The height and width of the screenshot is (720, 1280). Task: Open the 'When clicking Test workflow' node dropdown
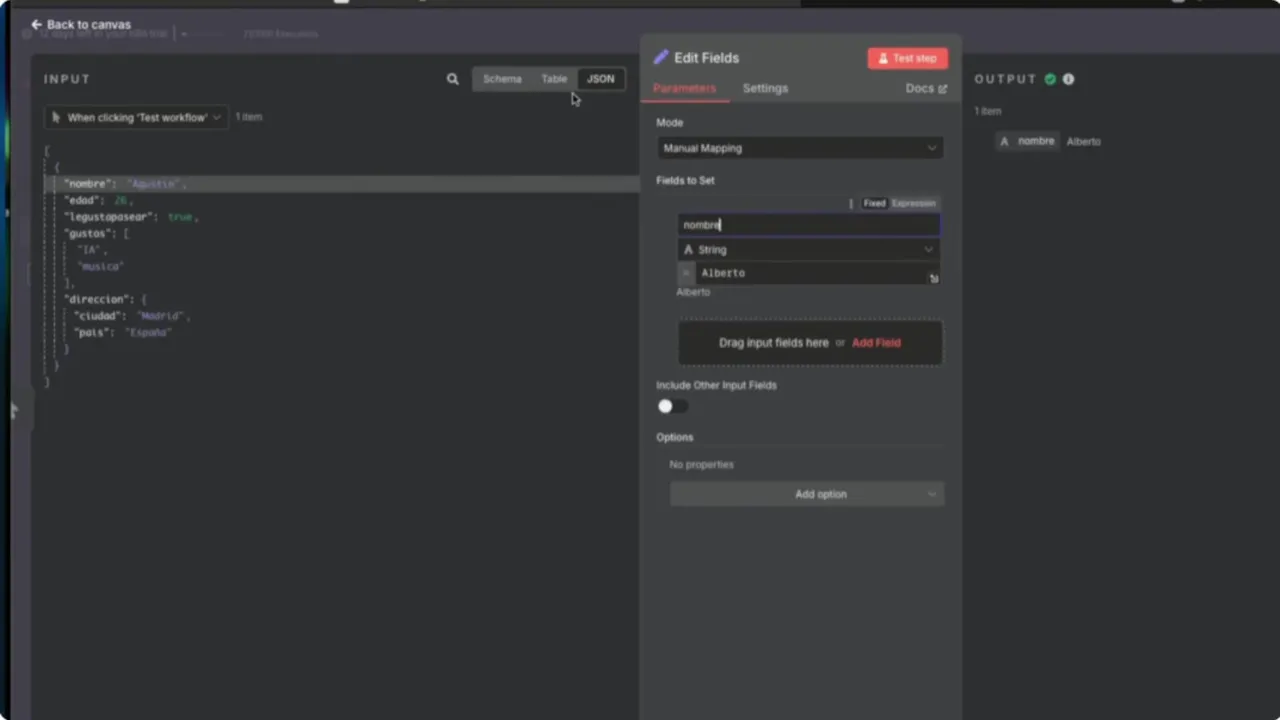137,117
